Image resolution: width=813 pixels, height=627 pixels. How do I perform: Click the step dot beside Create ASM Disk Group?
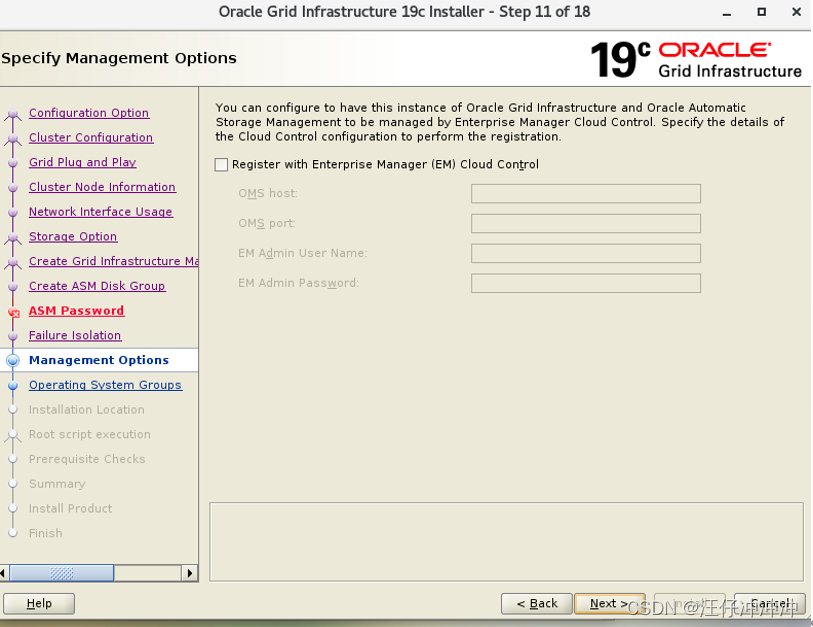(13, 286)
